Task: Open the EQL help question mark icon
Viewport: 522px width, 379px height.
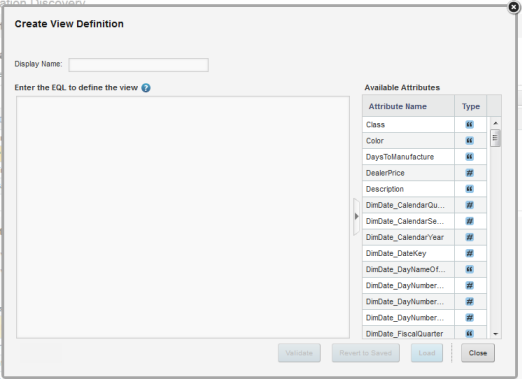Action: (x=146, y=88)
